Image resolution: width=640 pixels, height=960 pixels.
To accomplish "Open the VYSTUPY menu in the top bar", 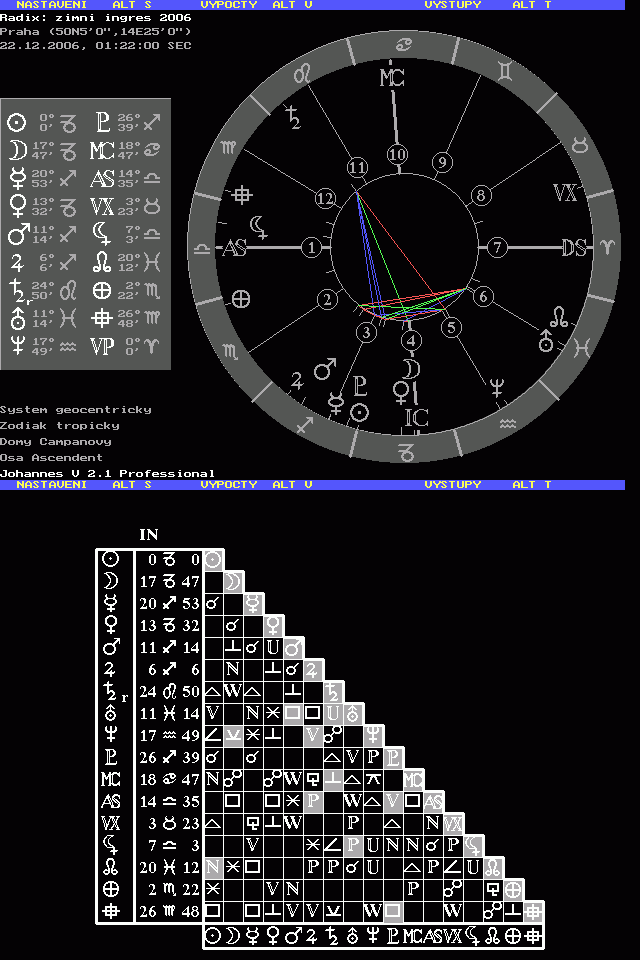I will [x=452, y=5].
